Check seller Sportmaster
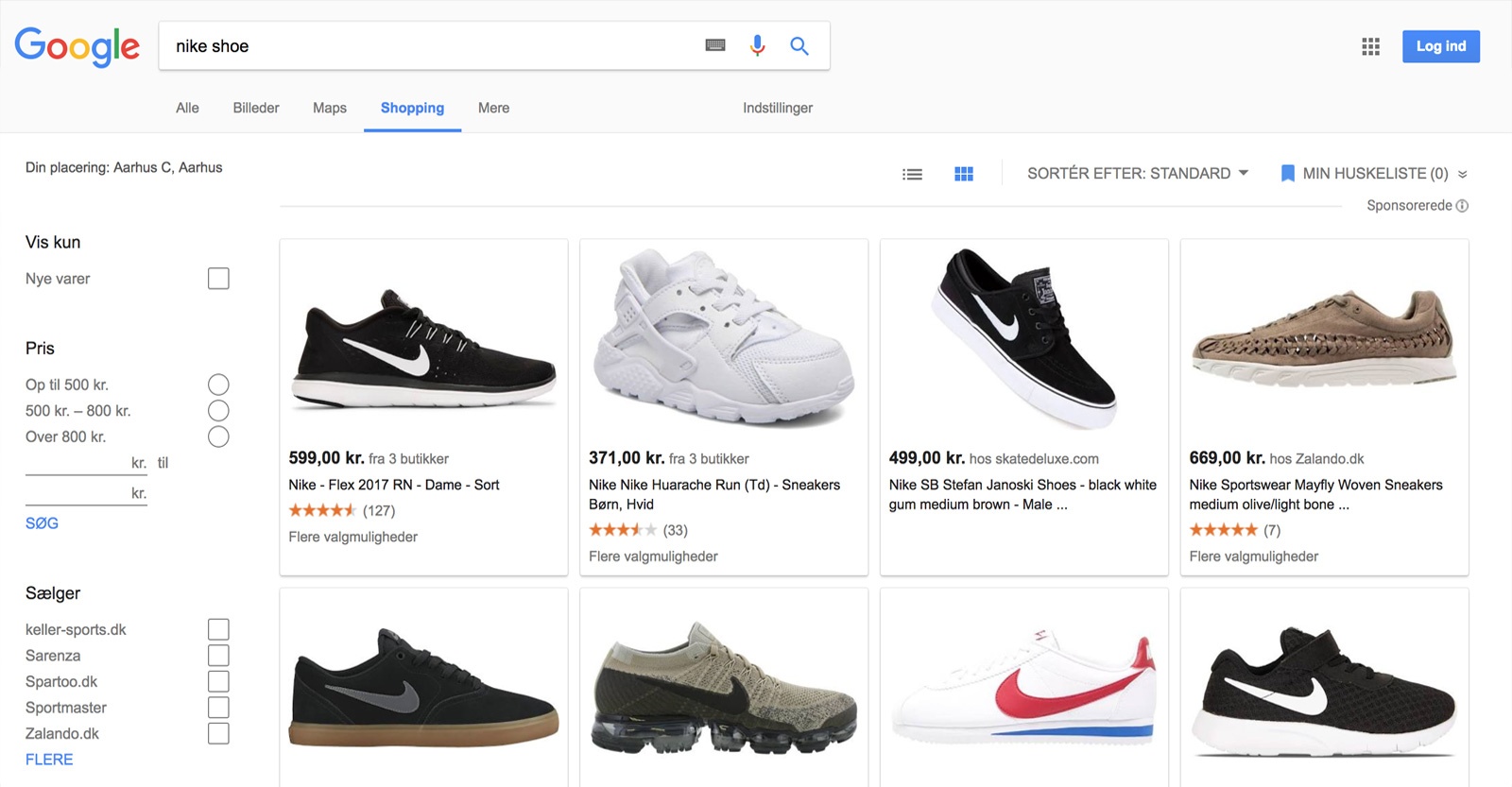 [218, 707]
